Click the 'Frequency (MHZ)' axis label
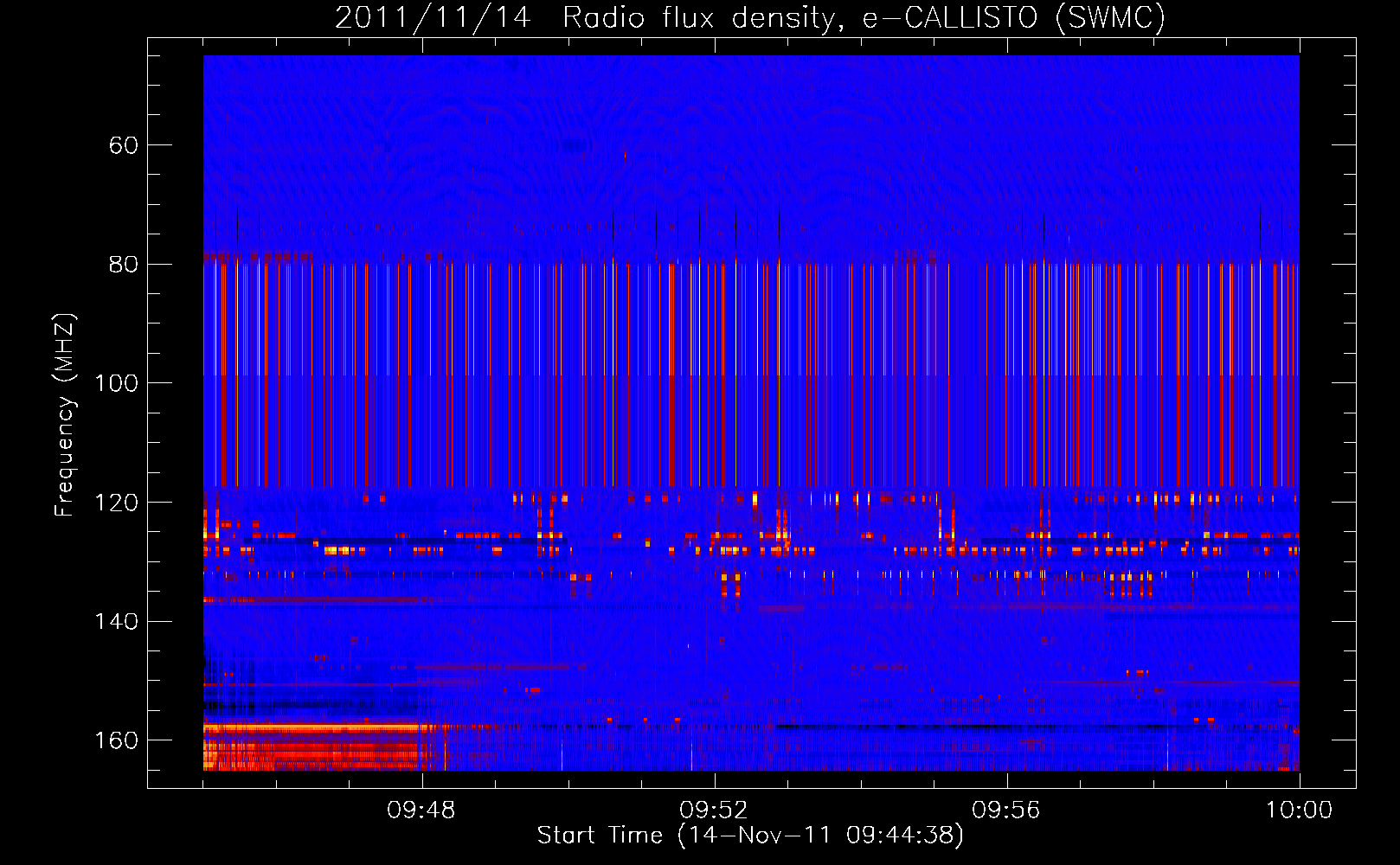The width and height of the screenshot is (1400, 865). tap(65, 415)
